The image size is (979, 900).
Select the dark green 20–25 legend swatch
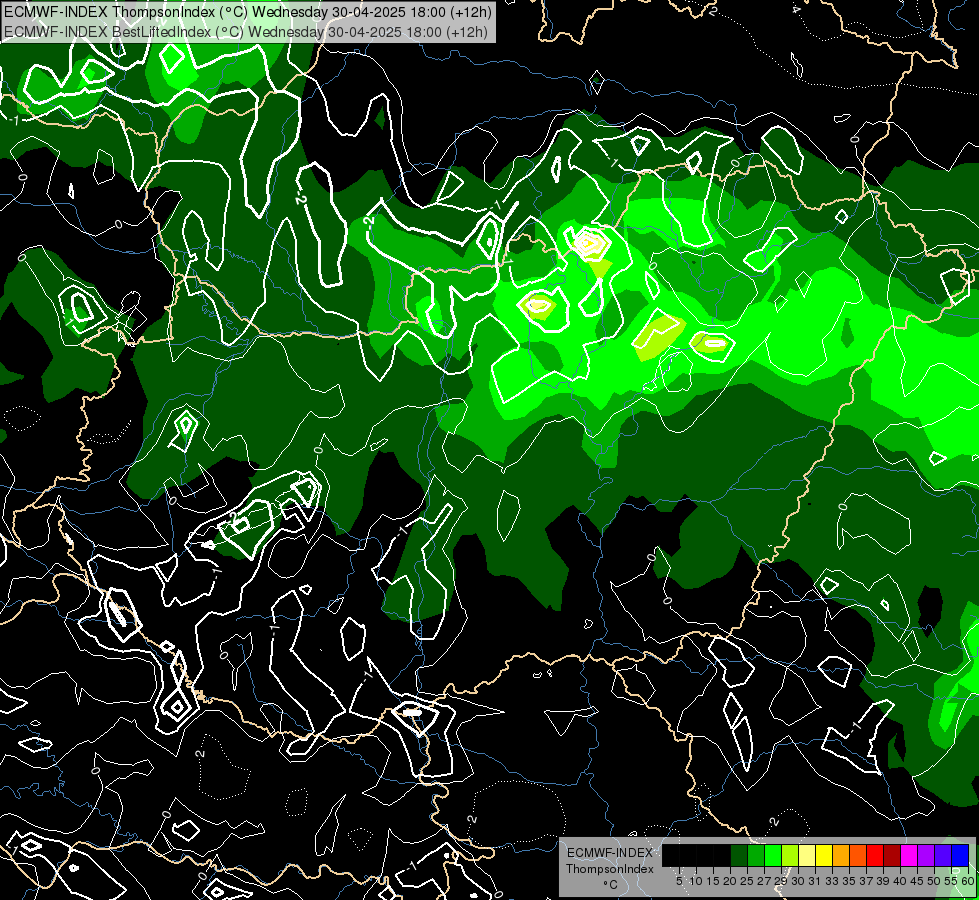(739, 855)
